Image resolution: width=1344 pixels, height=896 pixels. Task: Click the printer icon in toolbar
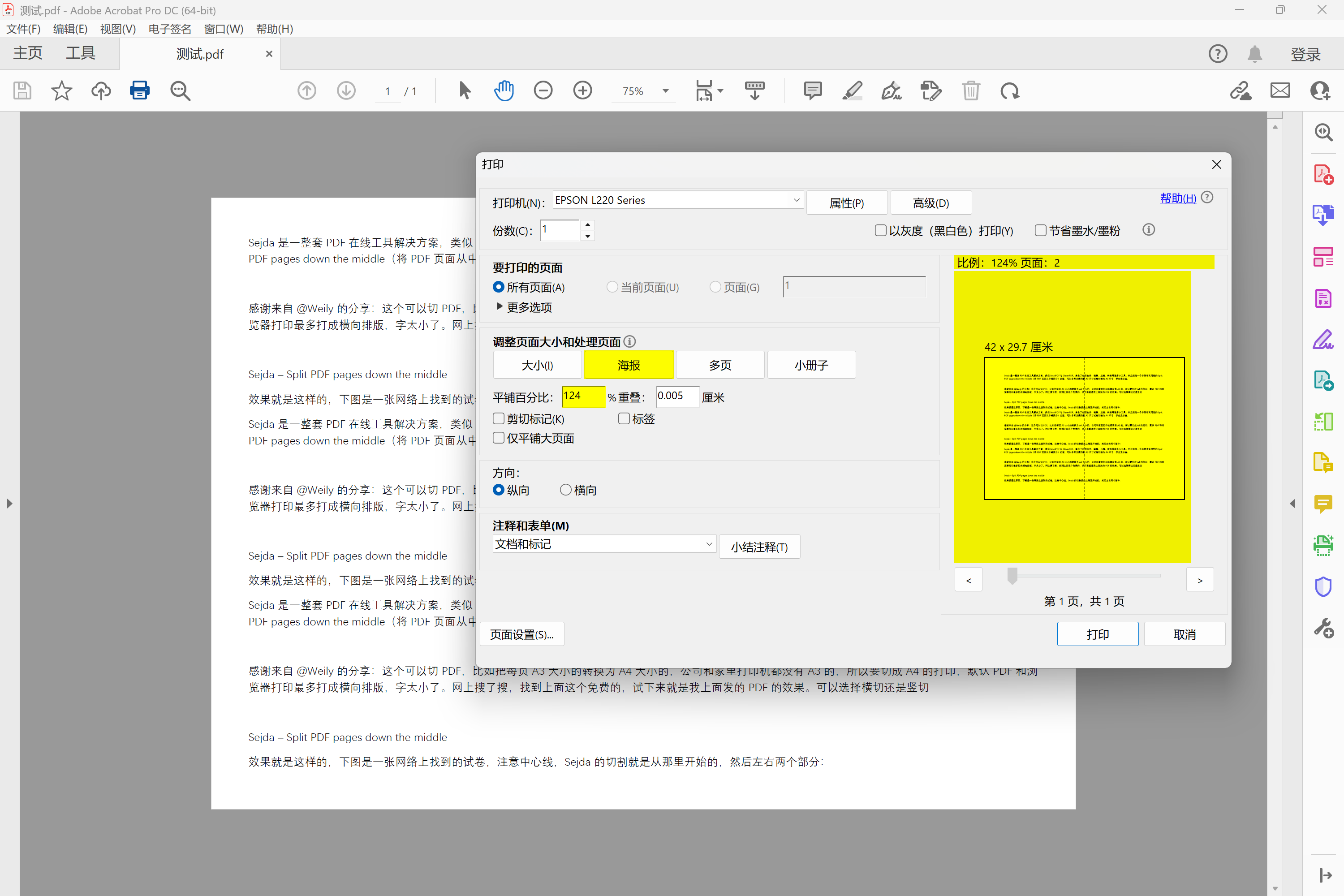coord(139,90)
